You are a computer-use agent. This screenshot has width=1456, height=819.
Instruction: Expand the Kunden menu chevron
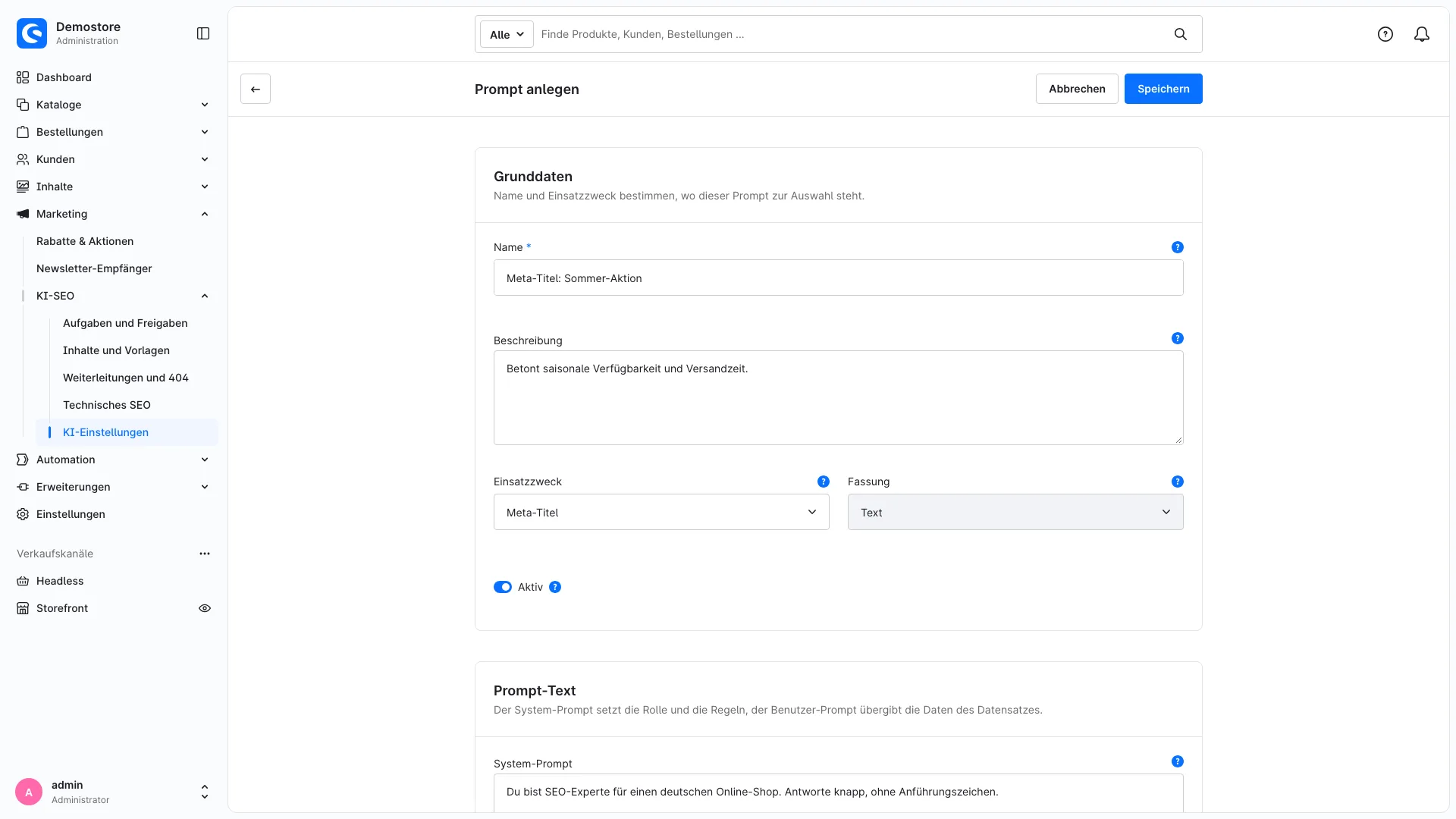(x=205, y=159)
